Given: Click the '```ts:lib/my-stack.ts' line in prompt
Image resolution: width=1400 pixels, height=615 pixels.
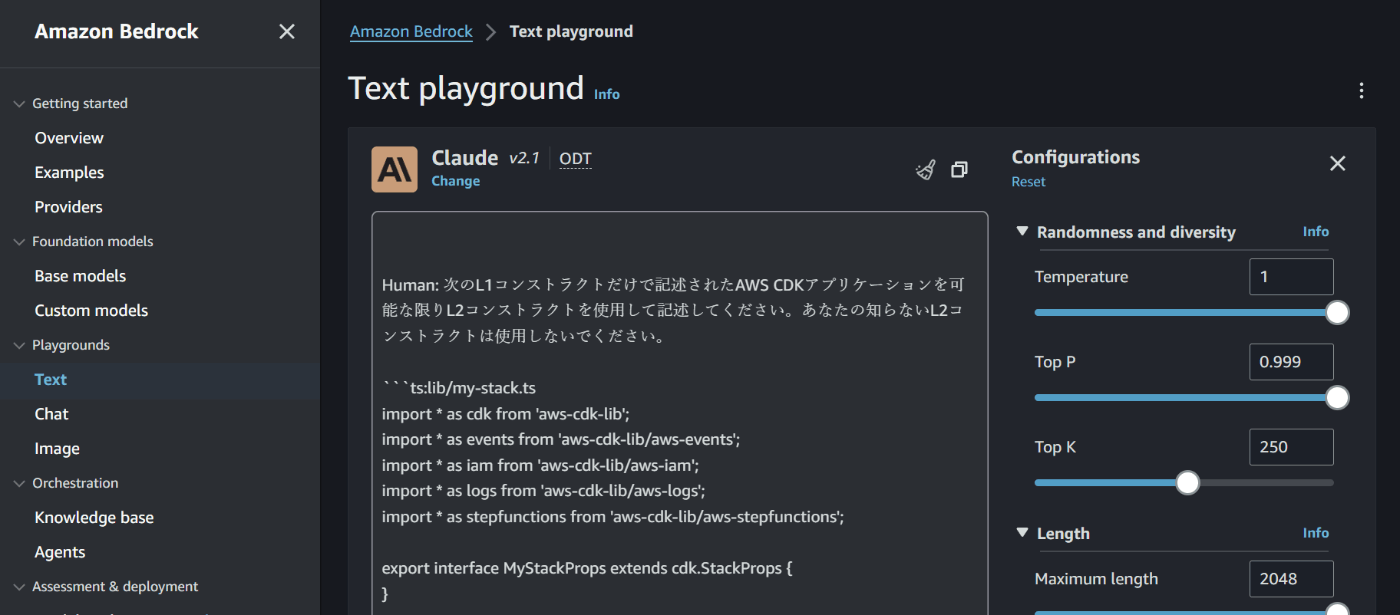Looking at the screenshot, I should point(461,388).
